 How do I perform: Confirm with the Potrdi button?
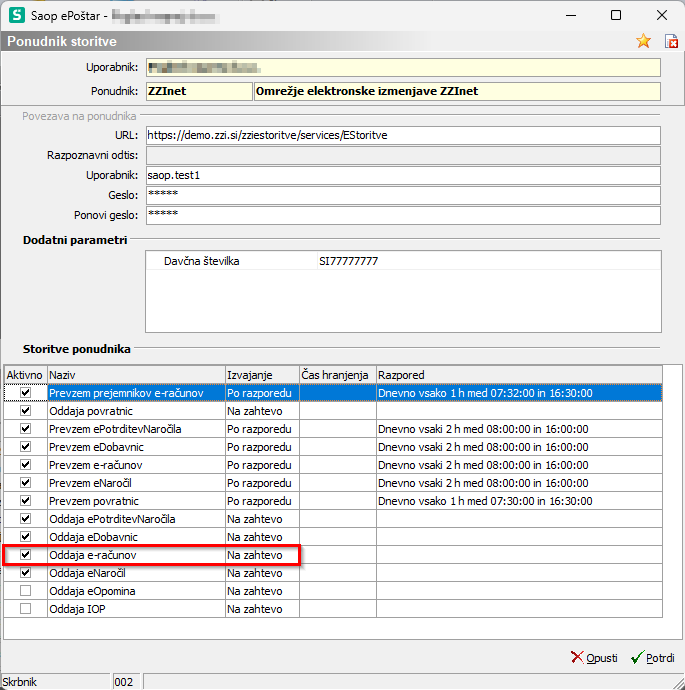[x=653, y=658]
